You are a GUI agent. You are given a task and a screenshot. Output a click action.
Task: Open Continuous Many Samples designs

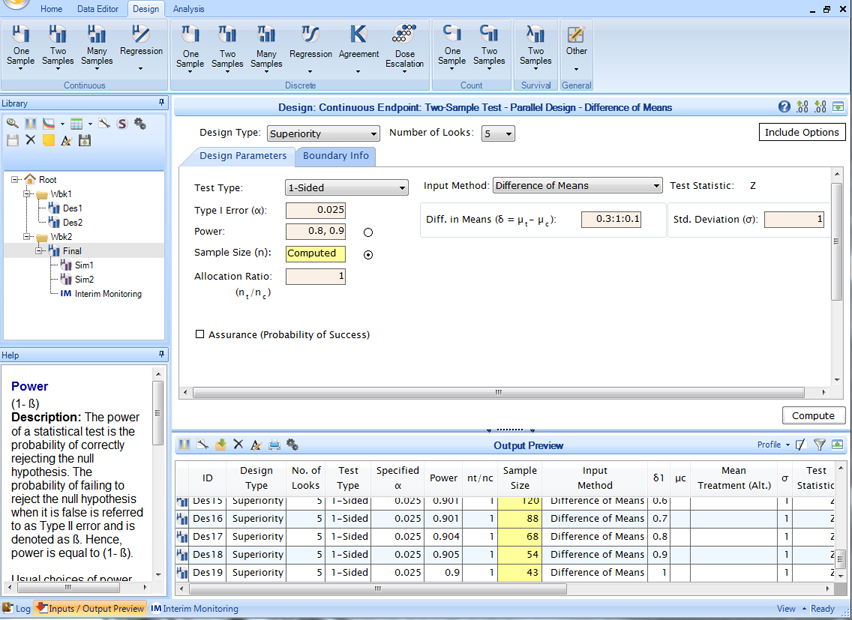[x=97, y=48]
